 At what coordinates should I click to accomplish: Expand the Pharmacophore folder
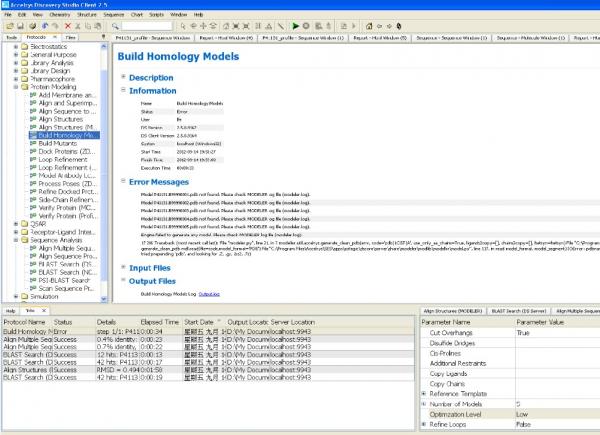[x=16, y=79]
